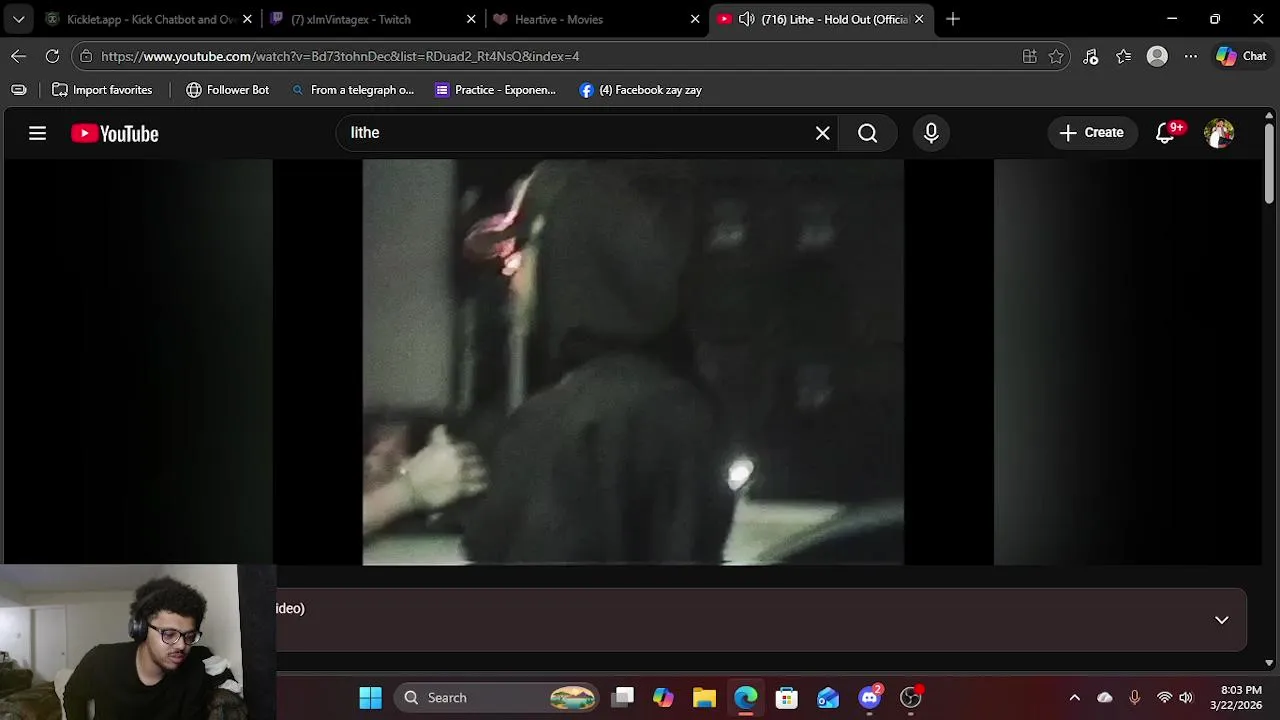Open Wi-Fi network tray icon
The height and width of the screenshot is (720, 1280).
(1164, 698)
